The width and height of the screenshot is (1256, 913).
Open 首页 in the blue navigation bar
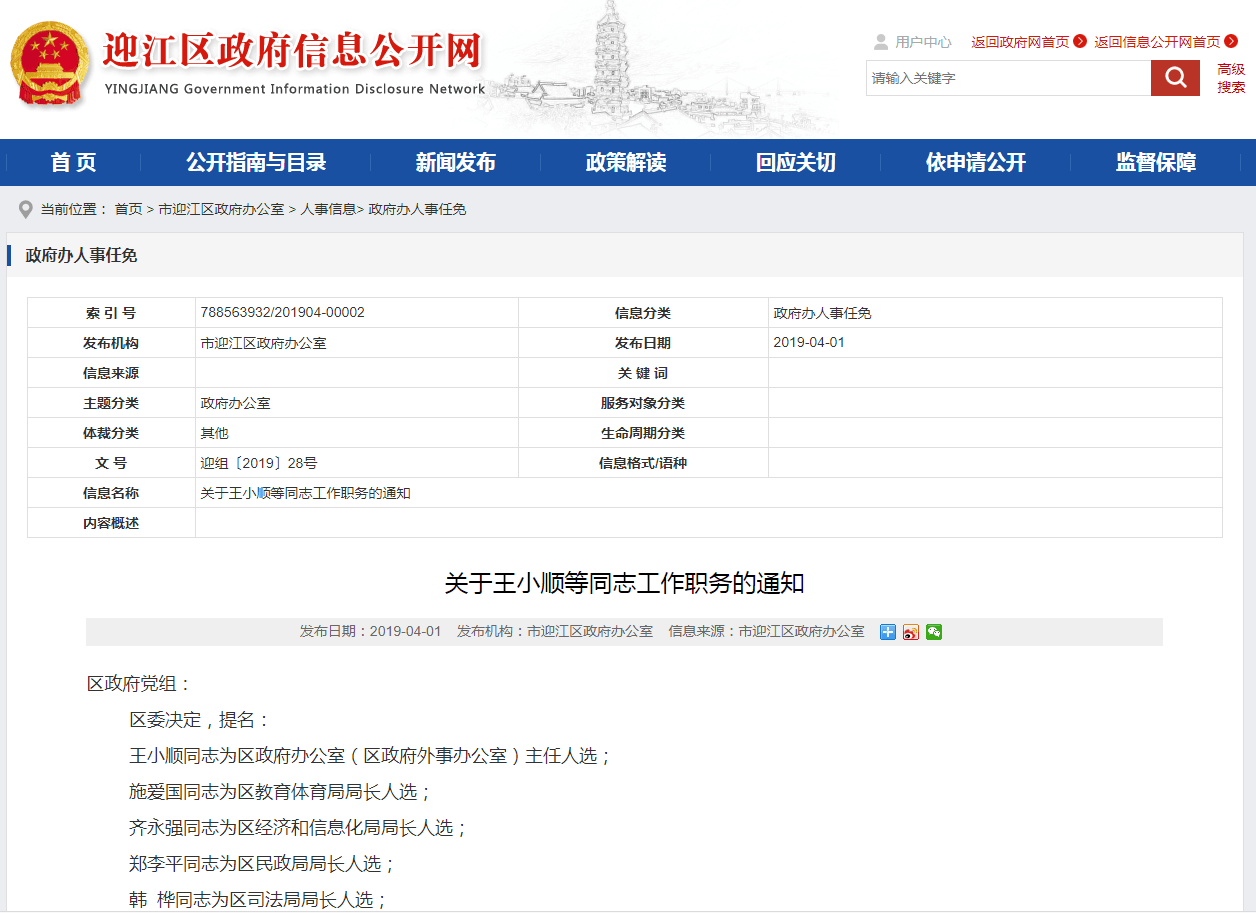tap(73, 163)
